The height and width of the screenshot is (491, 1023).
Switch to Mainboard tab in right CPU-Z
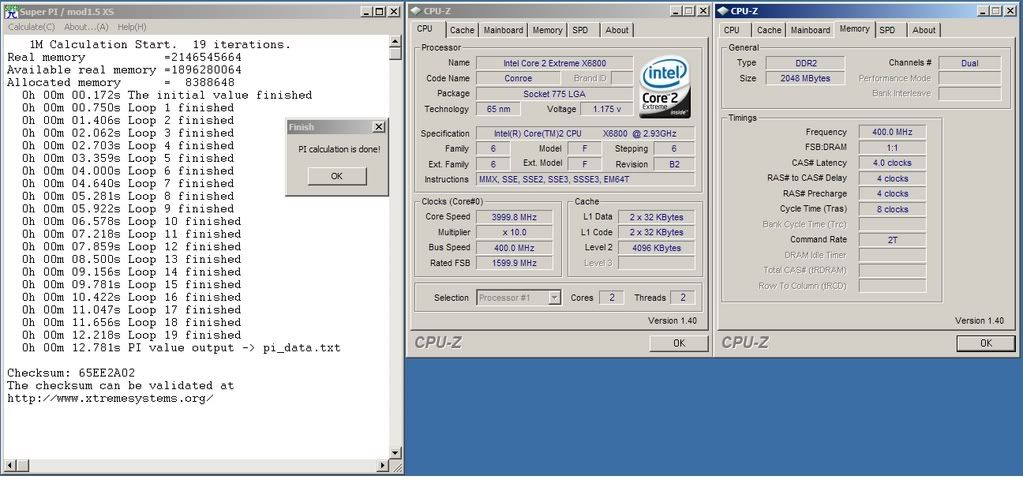click(810, 30)
